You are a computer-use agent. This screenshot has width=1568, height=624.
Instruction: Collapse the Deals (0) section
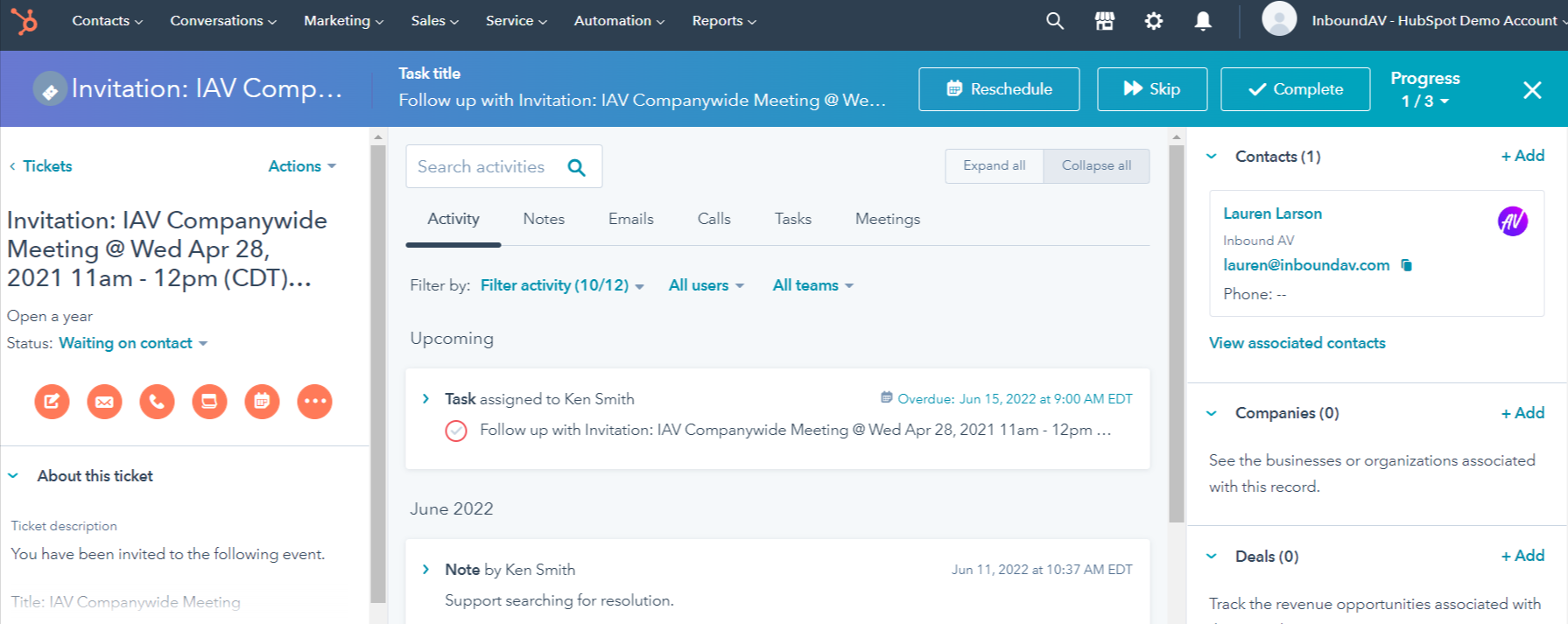click(1212, 557)
